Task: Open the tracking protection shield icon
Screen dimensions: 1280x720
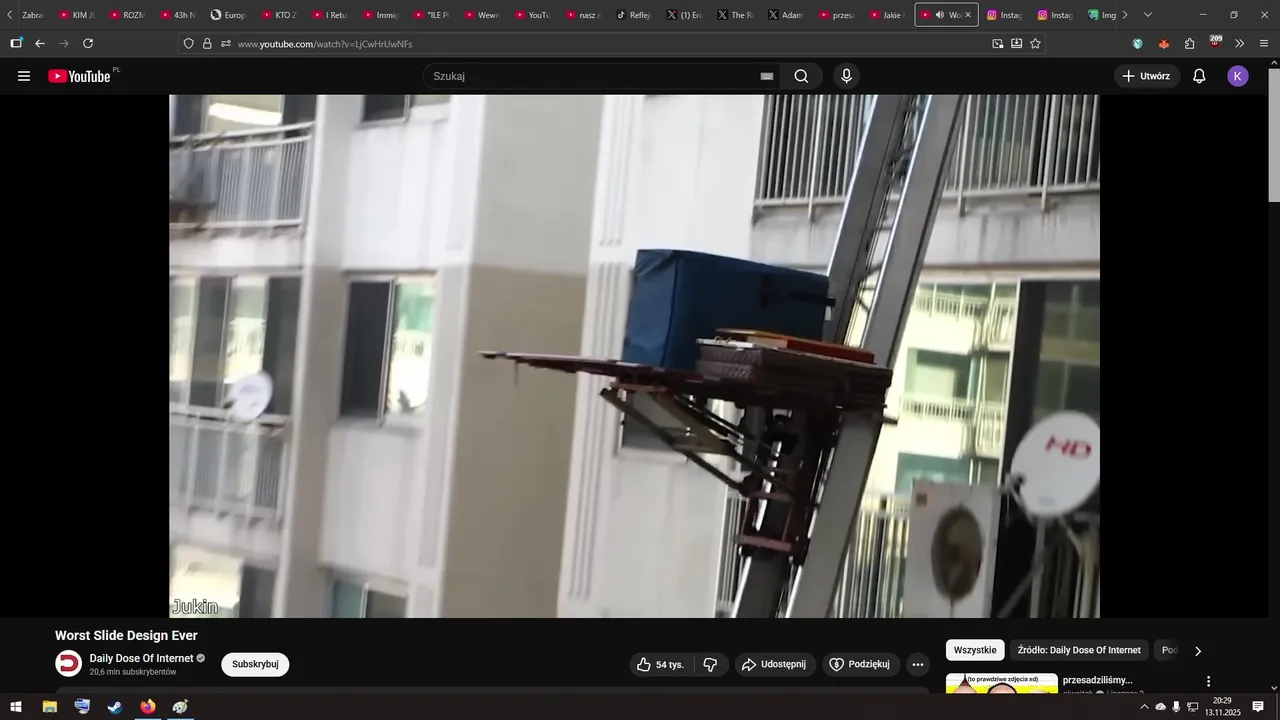Action: pyautogui.click(x=188, y=43)
